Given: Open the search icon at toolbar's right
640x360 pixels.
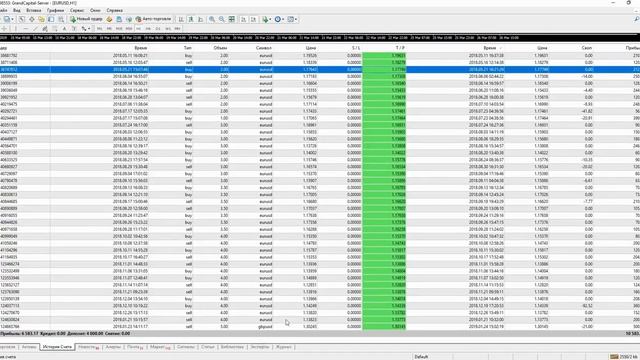Looking at the screenshot, I should coord(637,19).
